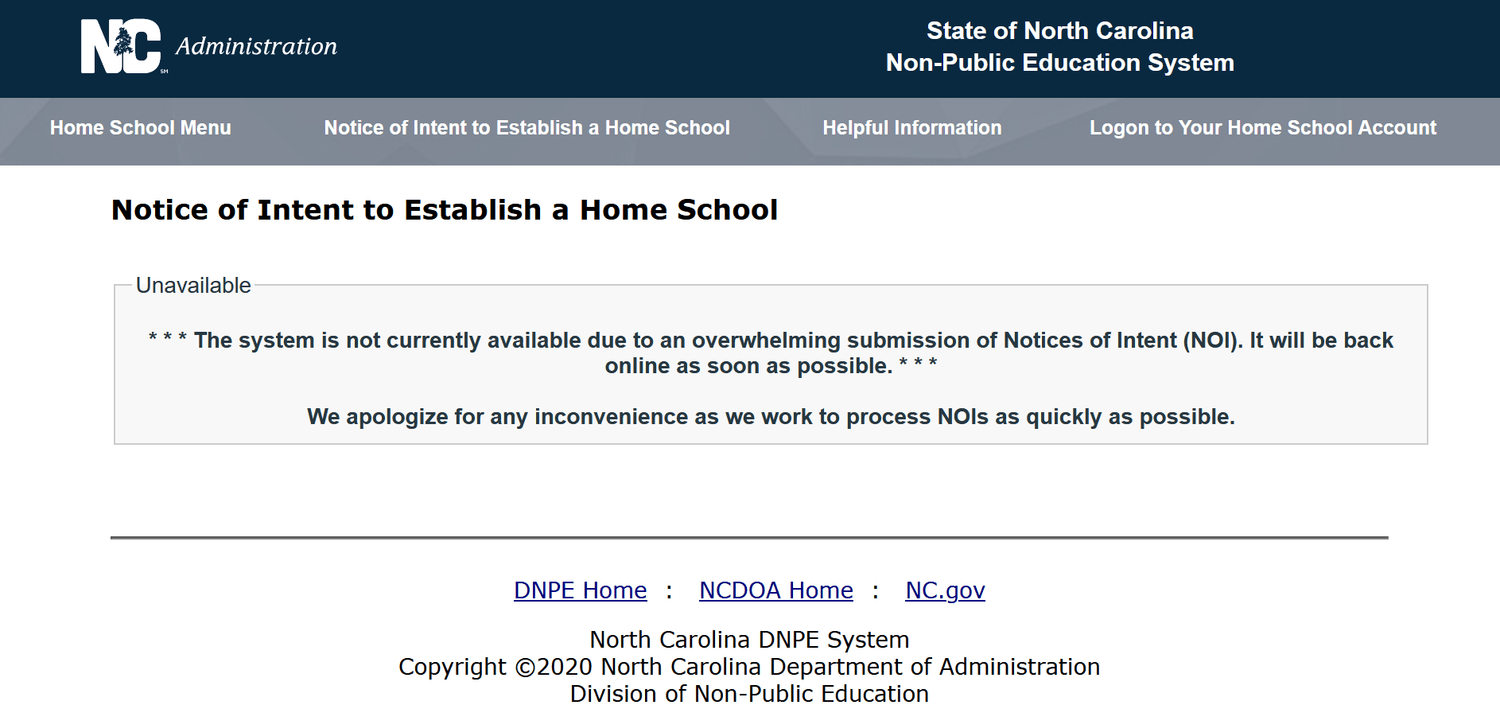Screen dimensions: 1500x705
Task: Click the NC state logo
Action: click(x=121, y=47)
